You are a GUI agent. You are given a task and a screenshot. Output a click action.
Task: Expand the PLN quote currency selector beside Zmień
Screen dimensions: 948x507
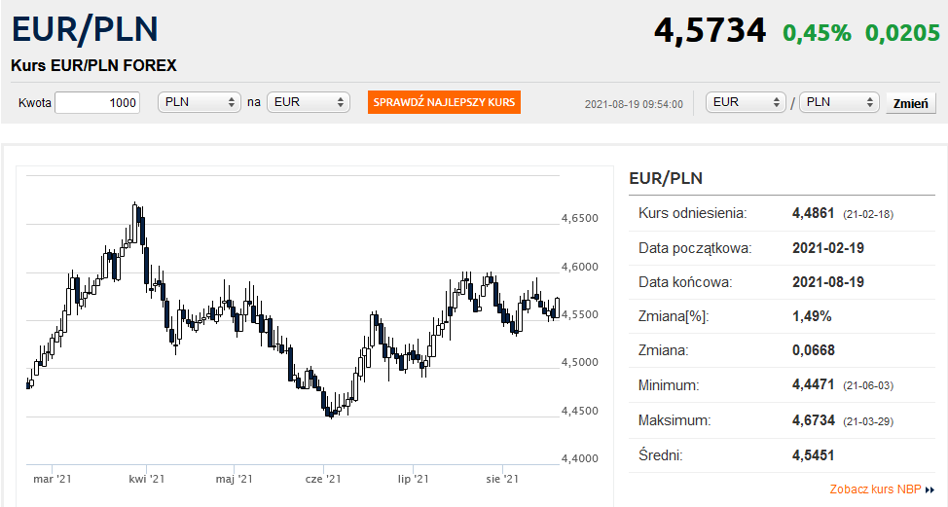coord(838,102)
